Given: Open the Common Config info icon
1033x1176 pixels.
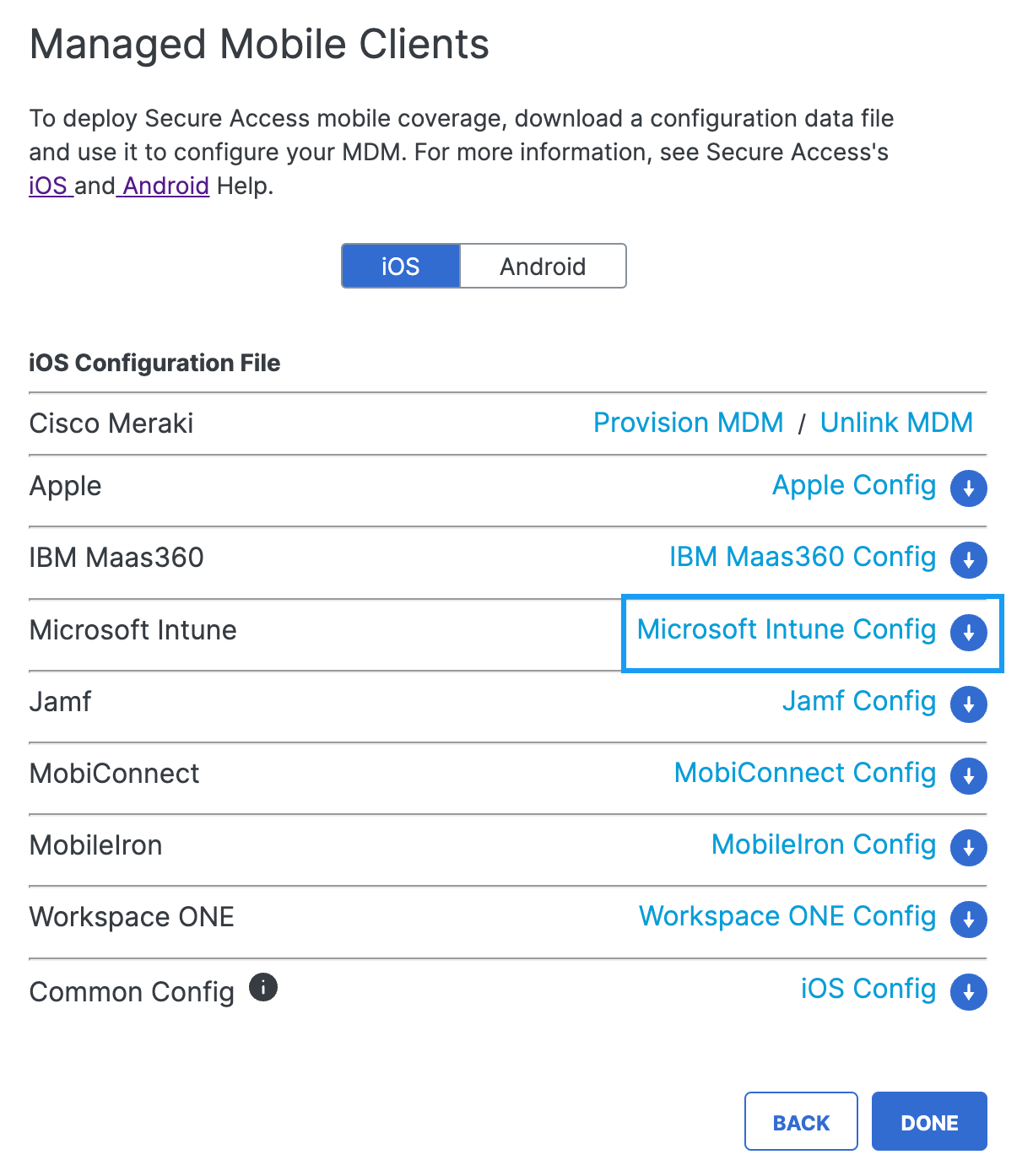Looking at the screenshot, I should pos(263,986).
